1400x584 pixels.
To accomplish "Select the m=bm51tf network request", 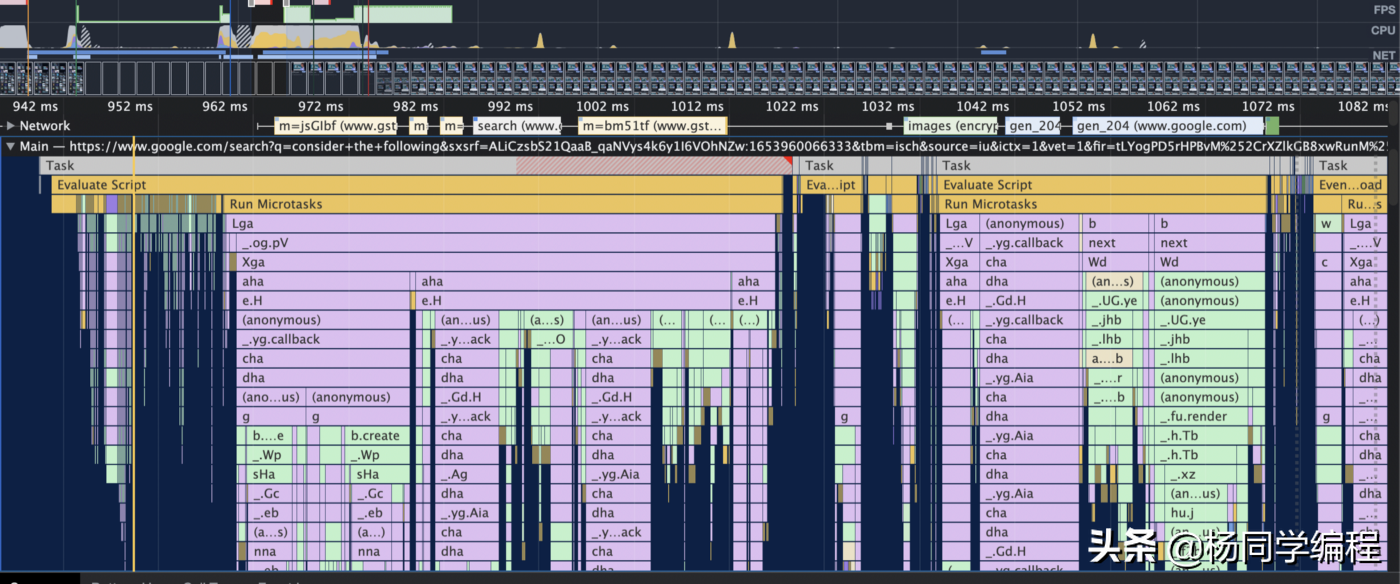I will [x=650, y=126].
